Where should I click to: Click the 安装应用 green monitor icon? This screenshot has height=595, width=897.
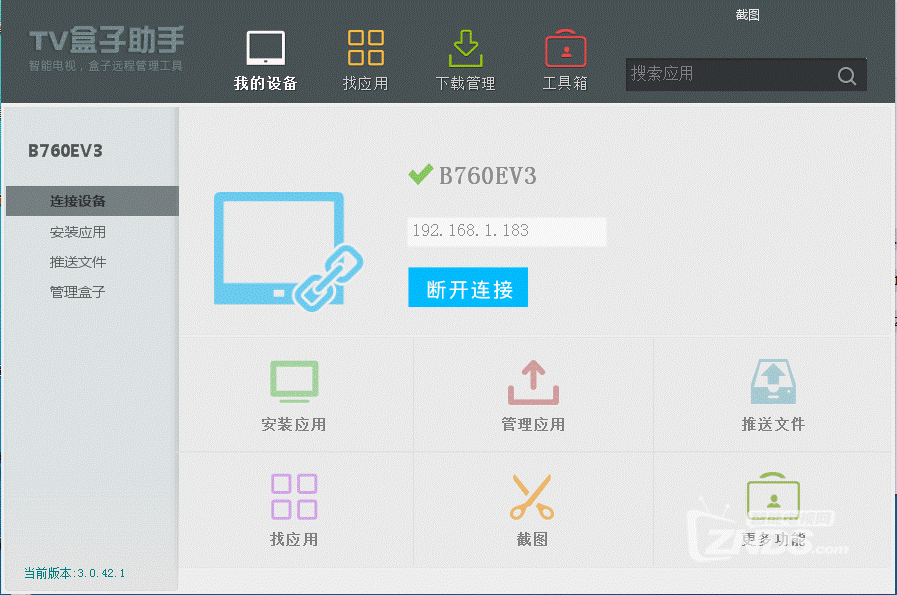coord(294,381)
